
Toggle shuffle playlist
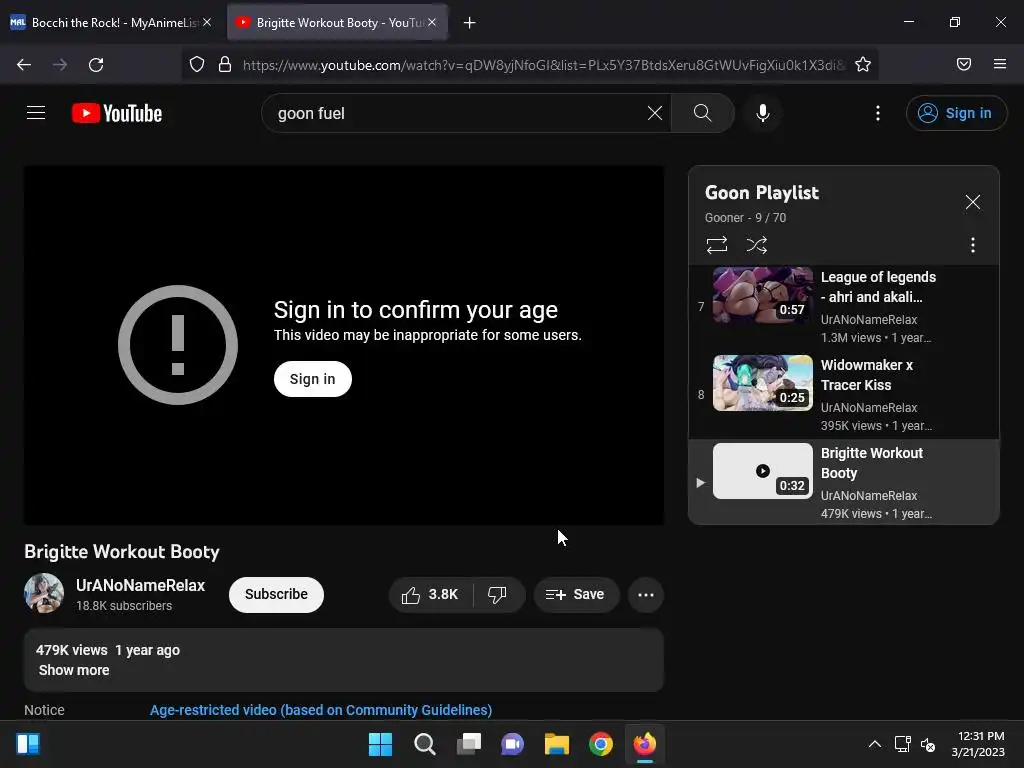(x=756, y=245)
